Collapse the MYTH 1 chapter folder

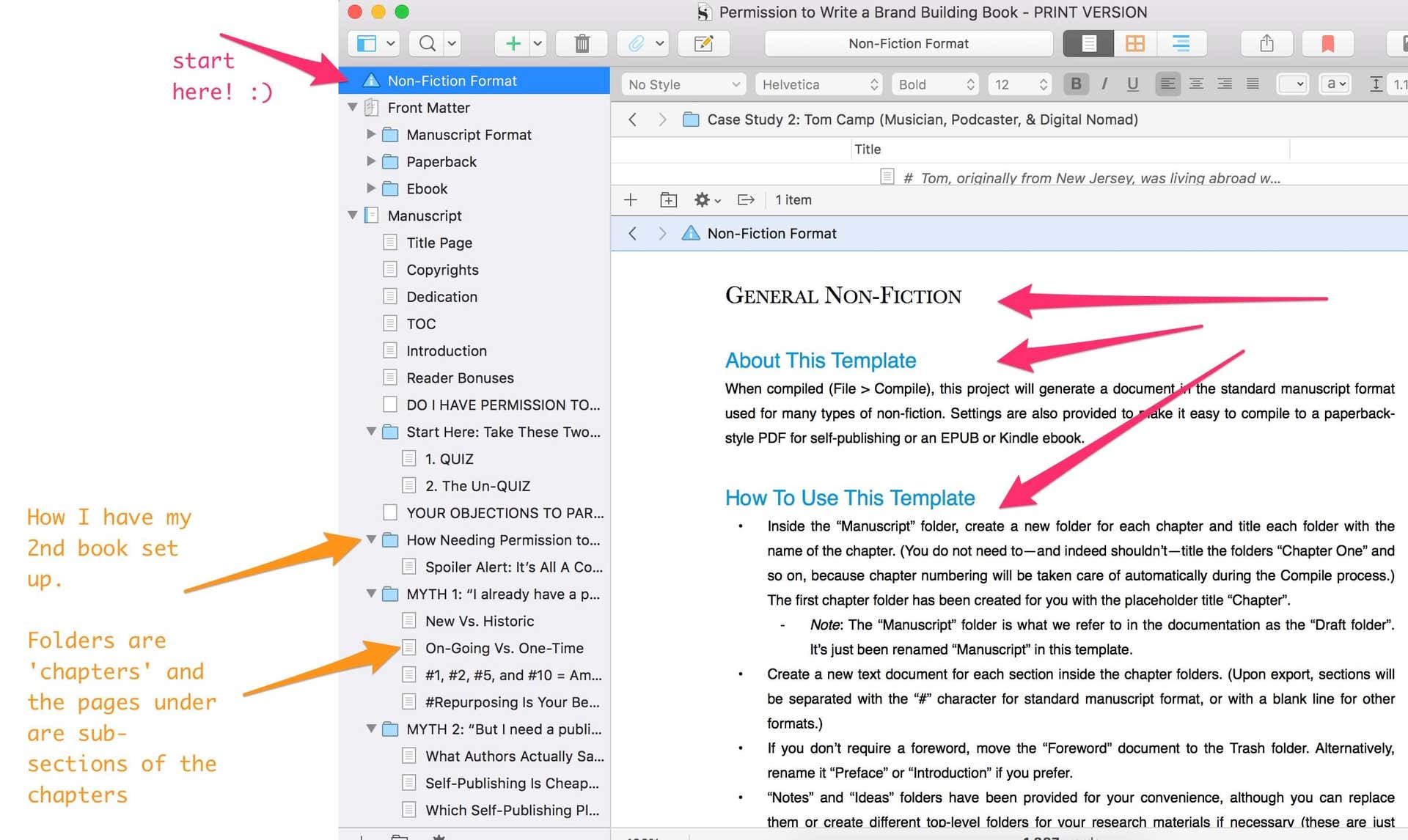[371, 594]
